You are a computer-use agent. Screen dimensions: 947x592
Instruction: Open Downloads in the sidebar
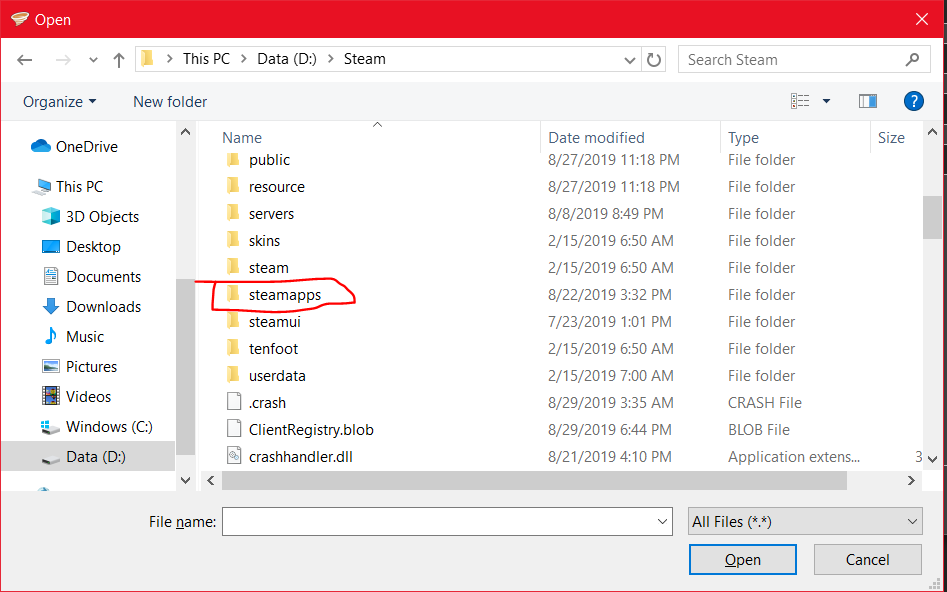(x=92, y=307)
